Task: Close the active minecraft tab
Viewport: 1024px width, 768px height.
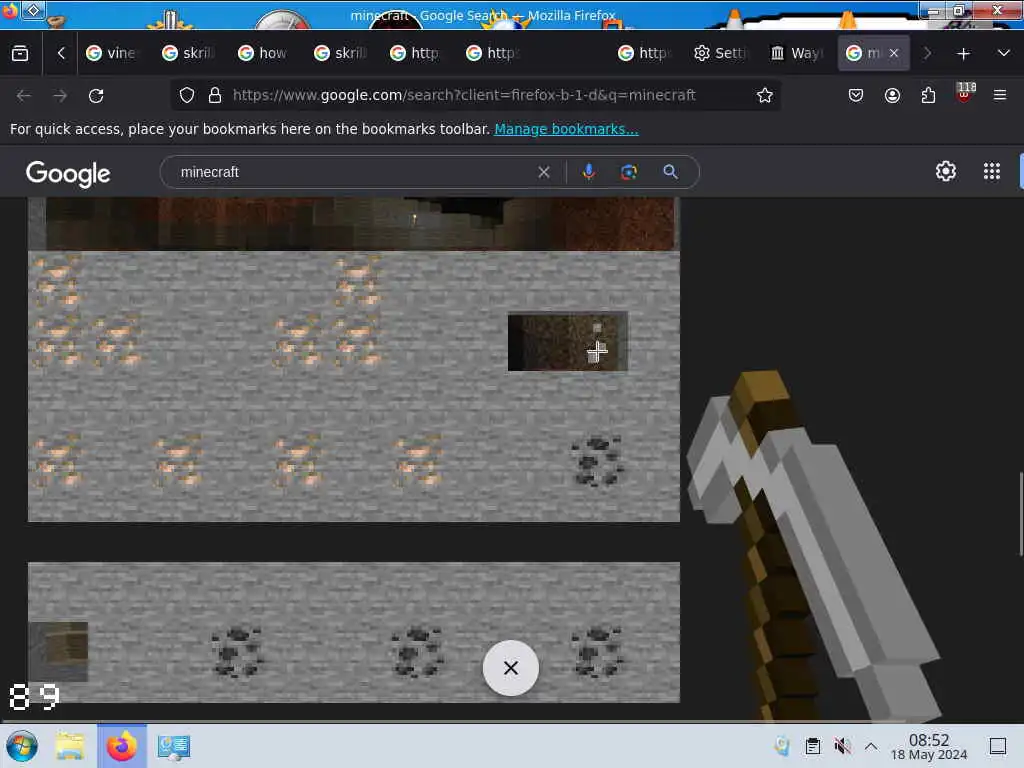Action: 894,54
